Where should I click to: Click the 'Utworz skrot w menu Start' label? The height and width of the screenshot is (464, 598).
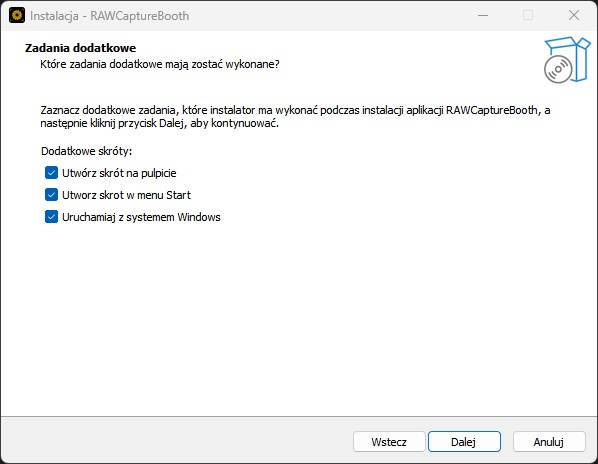[x=126, y=195]
